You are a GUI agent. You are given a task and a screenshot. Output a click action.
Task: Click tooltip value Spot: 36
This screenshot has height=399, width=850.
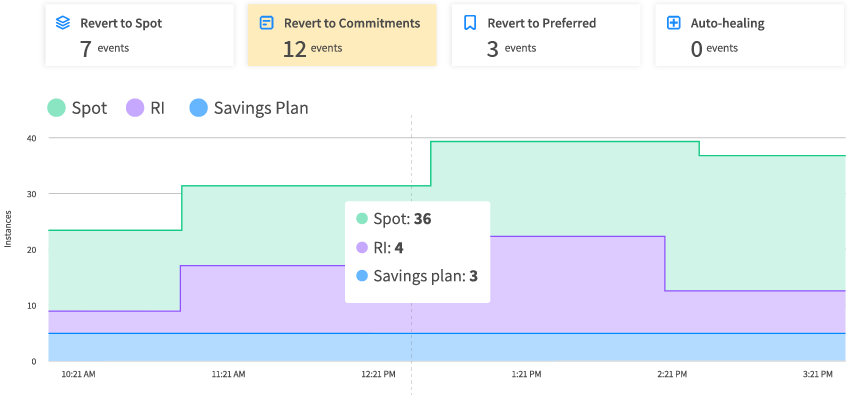(x=394, y=219)
